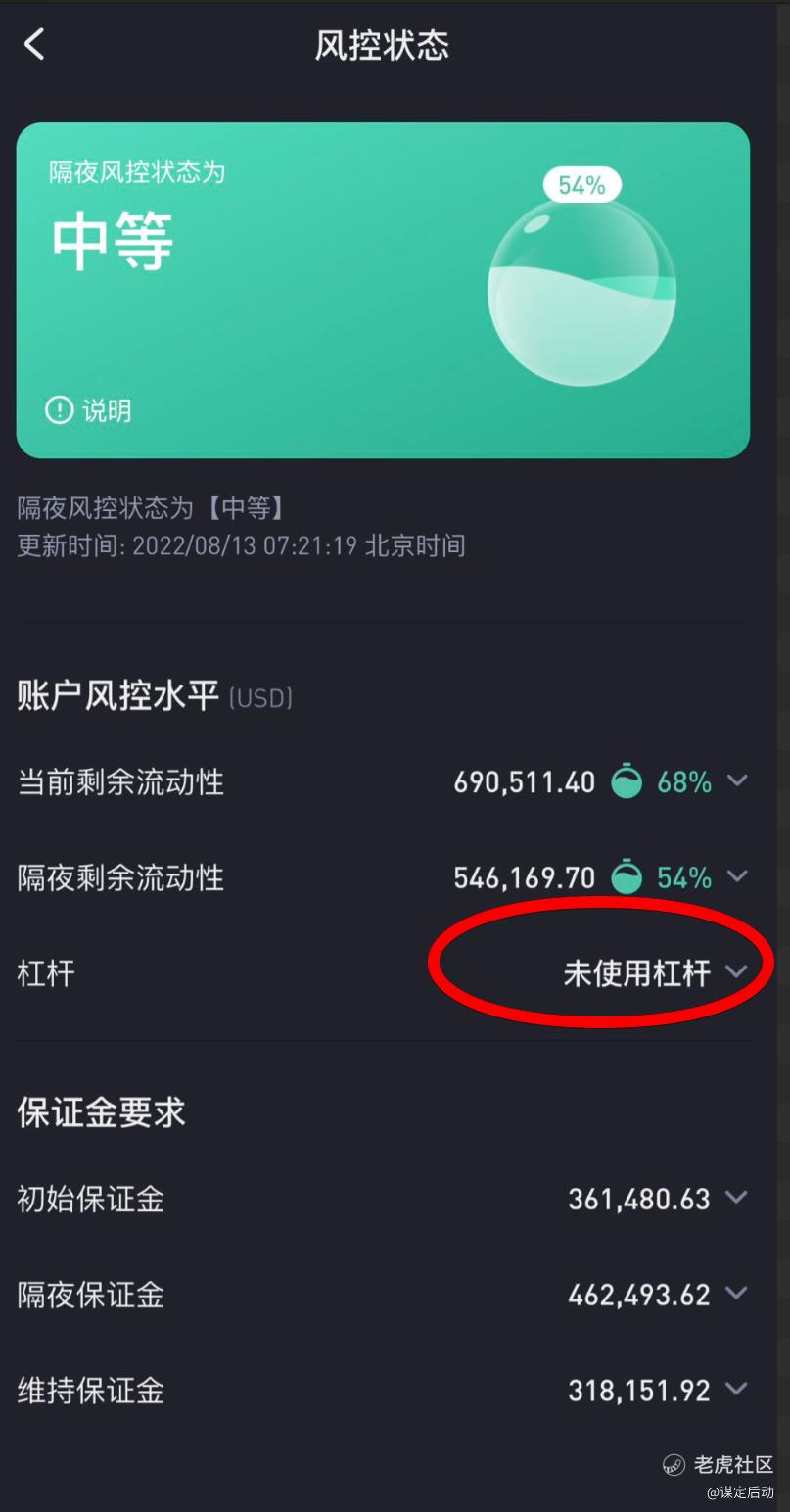Tap the 风控状态 page title
The width and height of the screenshot is (790, 1512).
[382, 45]
